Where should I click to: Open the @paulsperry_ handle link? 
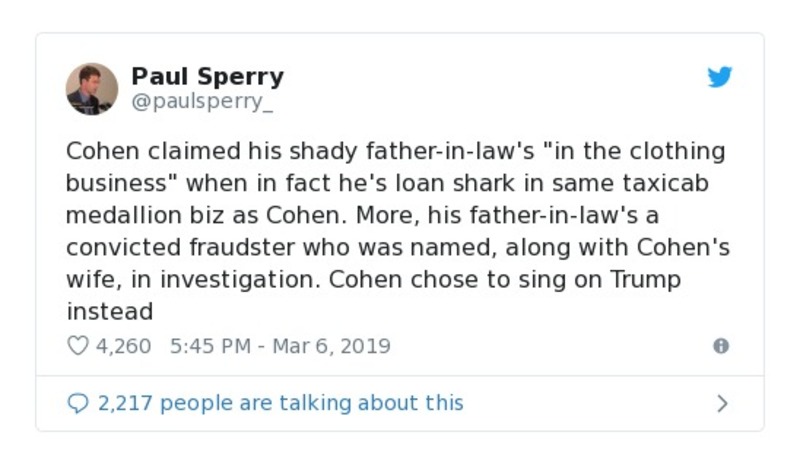pyautogui.click(x=202, y=102)
